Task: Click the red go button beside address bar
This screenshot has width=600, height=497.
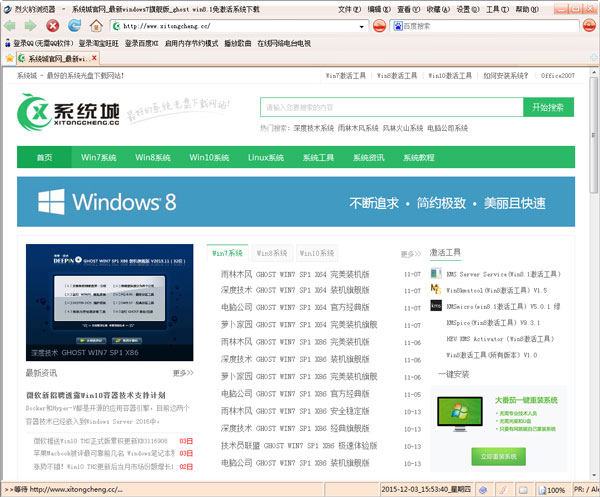Action: tap(379, 26)
